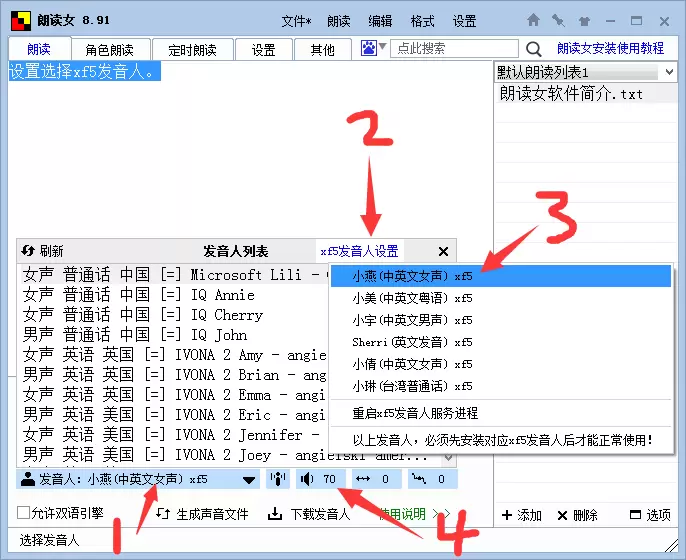Image resolution: width=686 pixels, height=560 pixels.
Task: Click 删除 to remove a file
Action: (578, 515)
